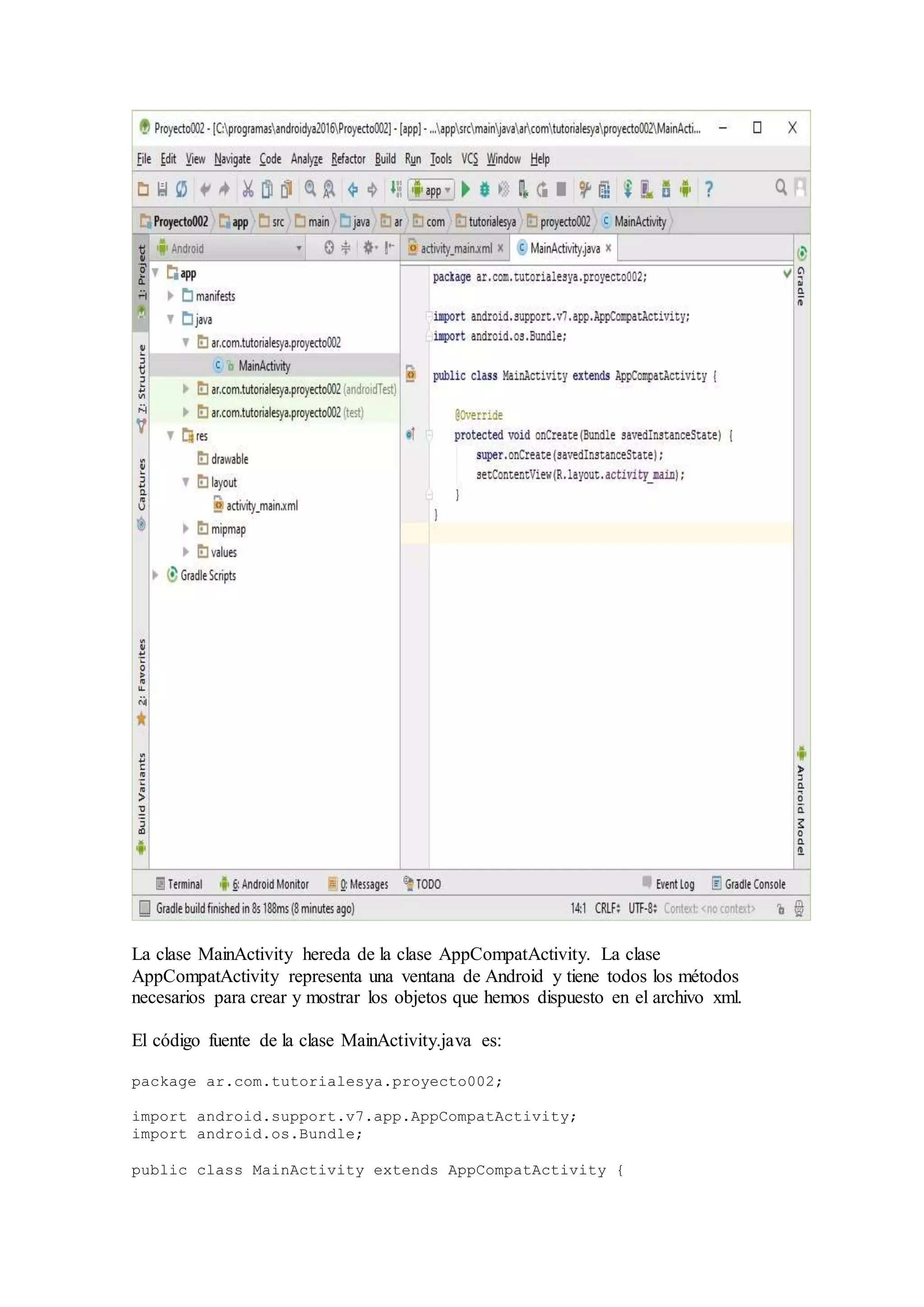Select activity_main.xml in the project tree

(x=255, y=505)
